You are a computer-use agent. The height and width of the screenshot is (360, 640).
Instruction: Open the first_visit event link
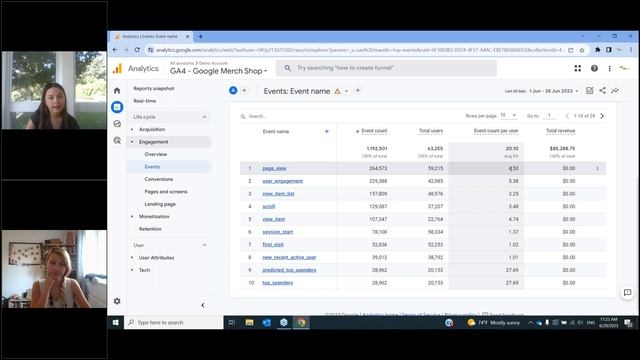(273, 244)
